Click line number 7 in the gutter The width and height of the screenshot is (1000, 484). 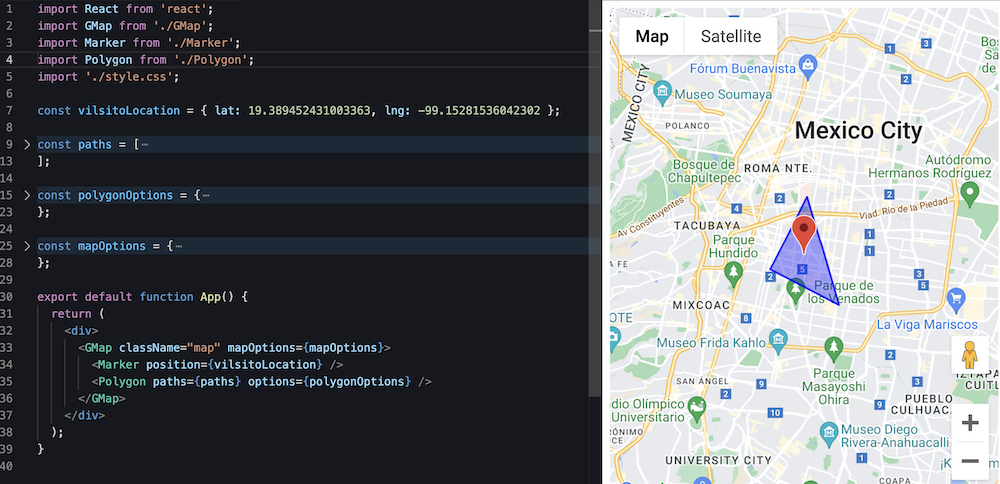[9, 110]
